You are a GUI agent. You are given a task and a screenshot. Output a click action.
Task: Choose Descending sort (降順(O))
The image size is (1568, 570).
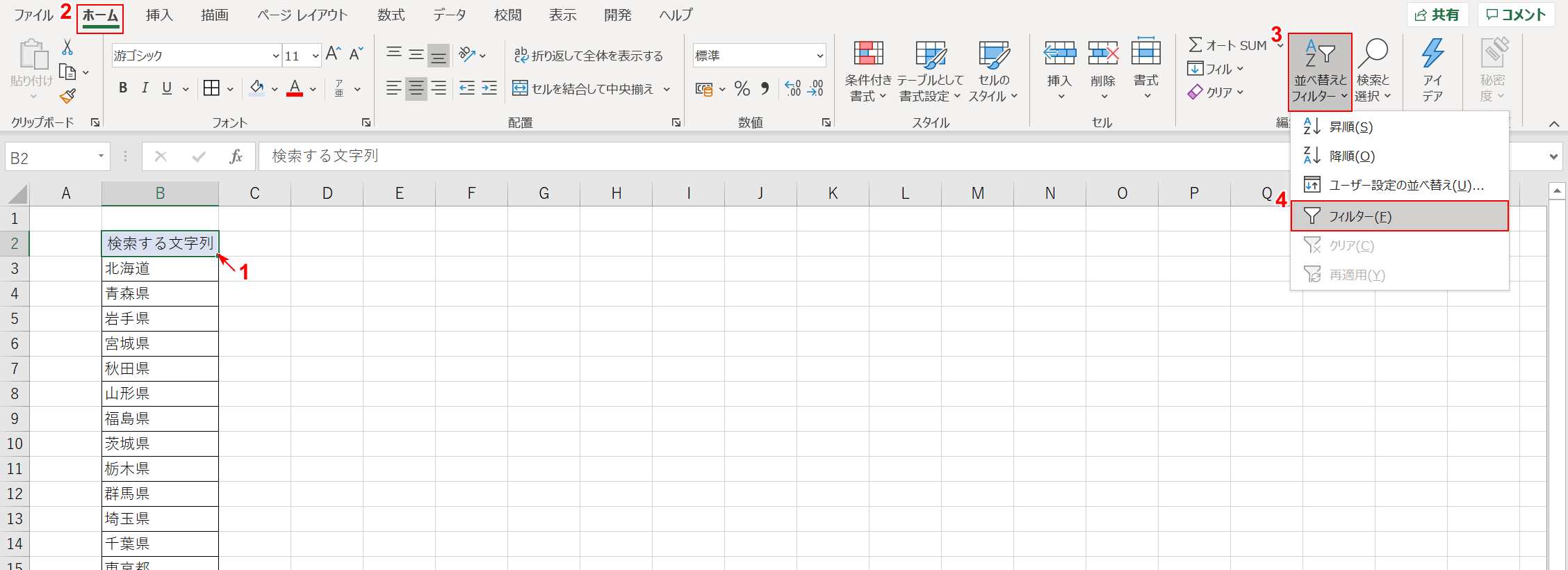point(1399,156)
